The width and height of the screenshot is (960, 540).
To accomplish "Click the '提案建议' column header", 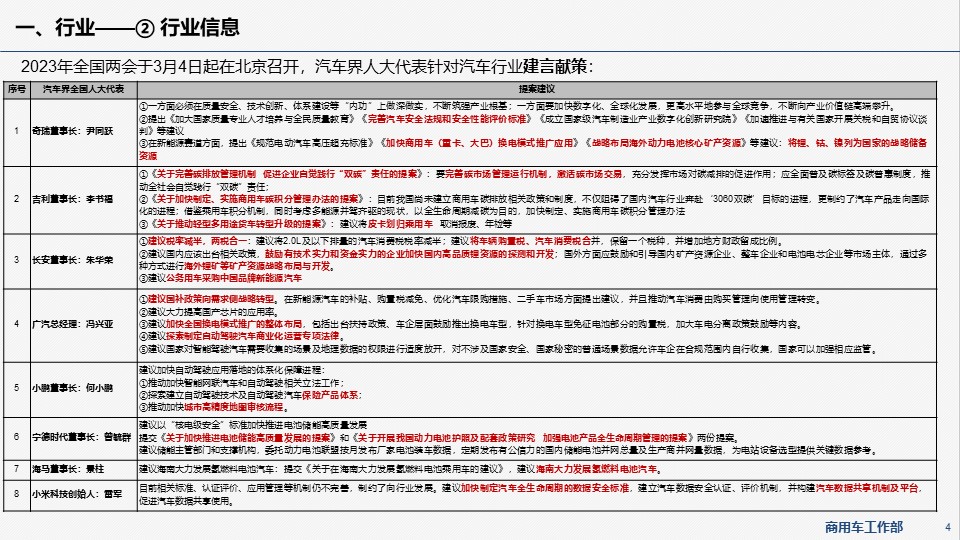I will [x=536, y=89].
